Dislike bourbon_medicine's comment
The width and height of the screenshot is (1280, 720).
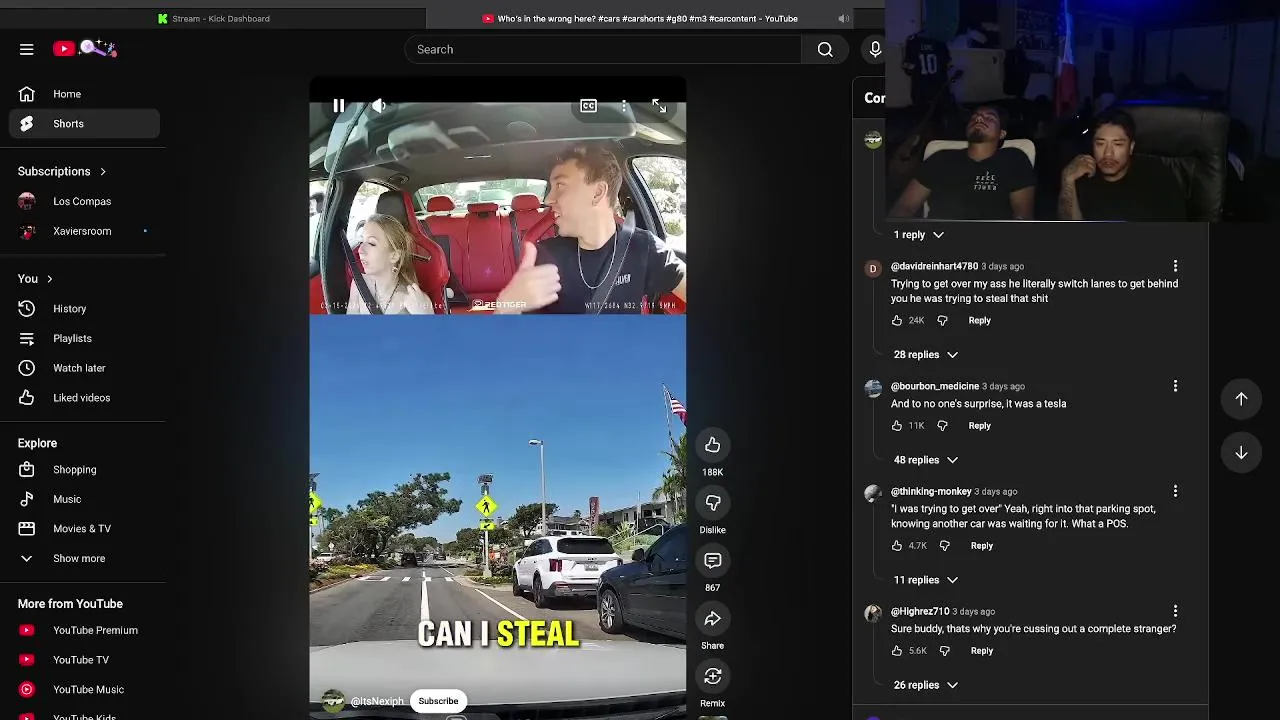pyautogui.click(x=942, y=426)
